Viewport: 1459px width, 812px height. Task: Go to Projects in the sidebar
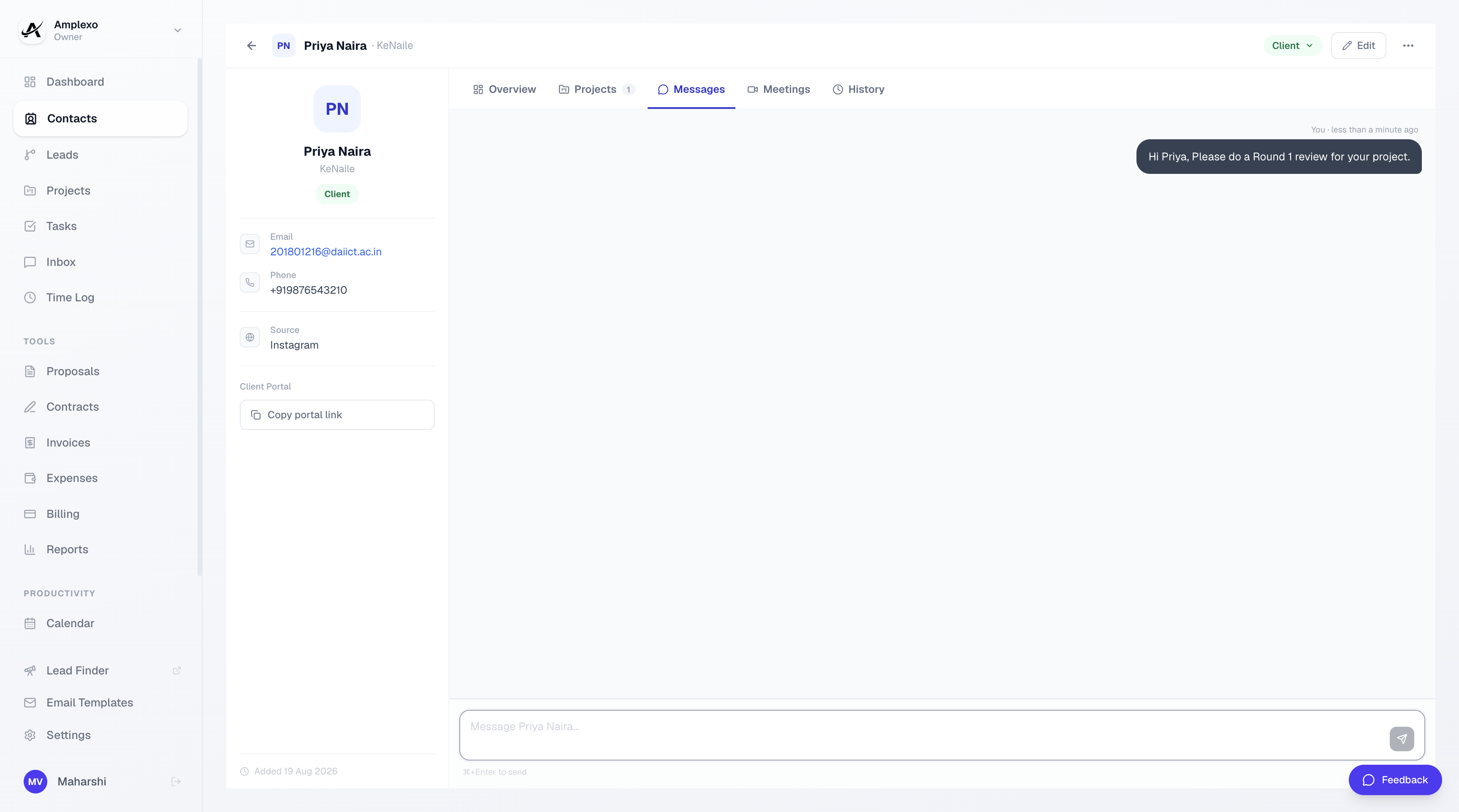coord(100,190)
